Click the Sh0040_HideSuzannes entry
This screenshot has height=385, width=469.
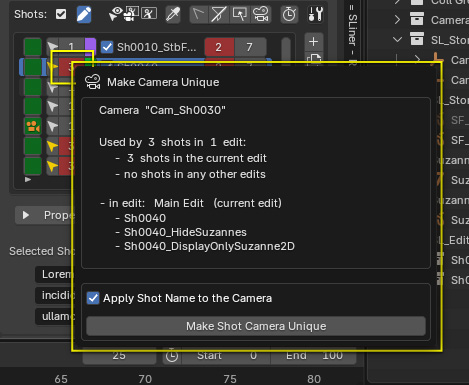(185, 232)
